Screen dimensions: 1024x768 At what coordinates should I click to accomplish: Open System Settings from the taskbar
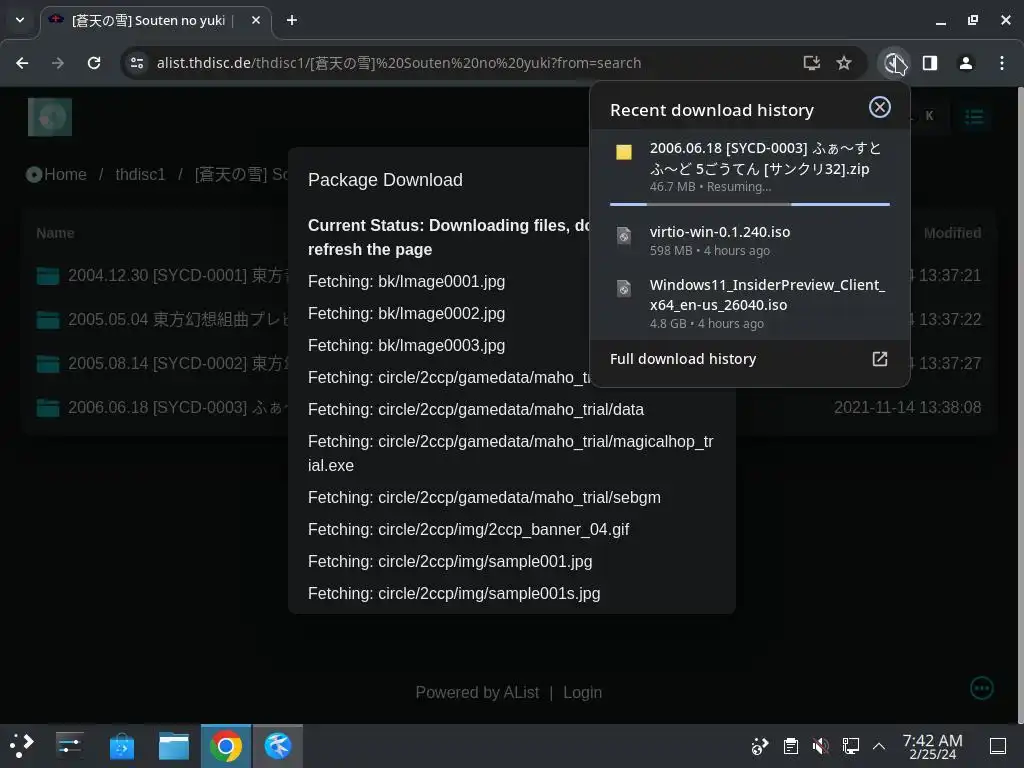[x=69, y=746]
